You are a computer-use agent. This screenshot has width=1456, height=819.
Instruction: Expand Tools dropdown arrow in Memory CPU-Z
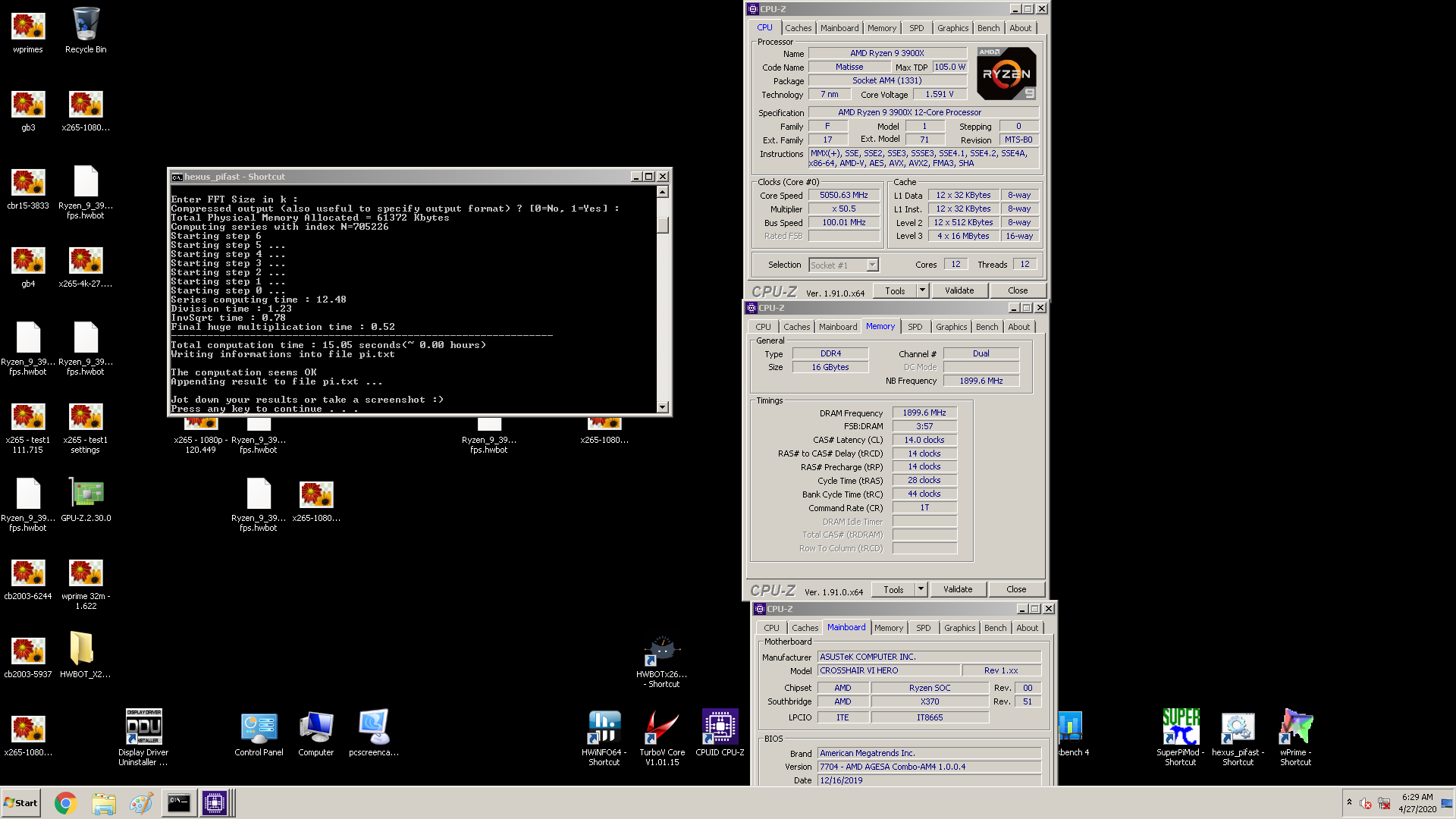(921, 589)
